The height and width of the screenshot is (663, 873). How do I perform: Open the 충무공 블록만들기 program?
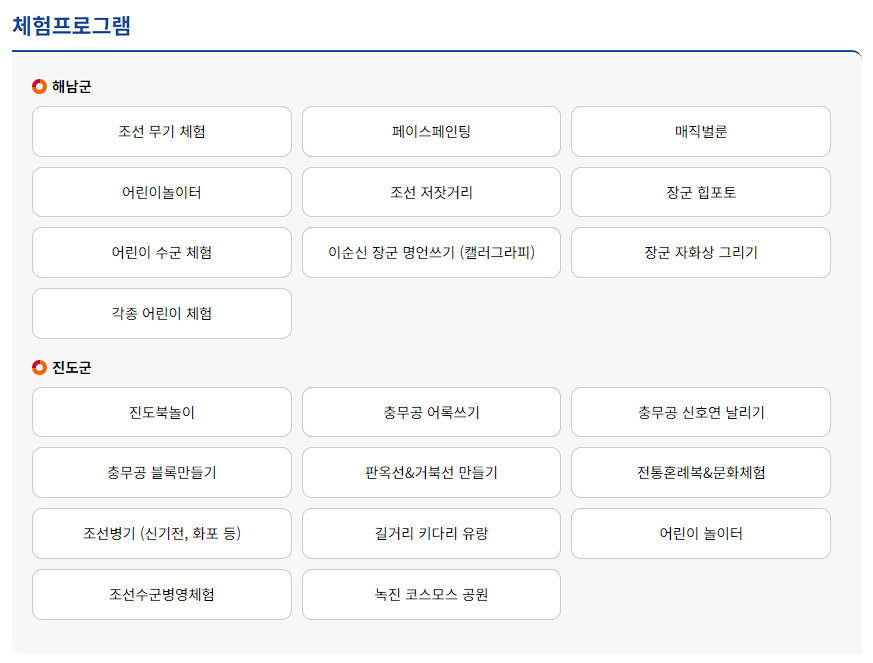tap(161, 472)
